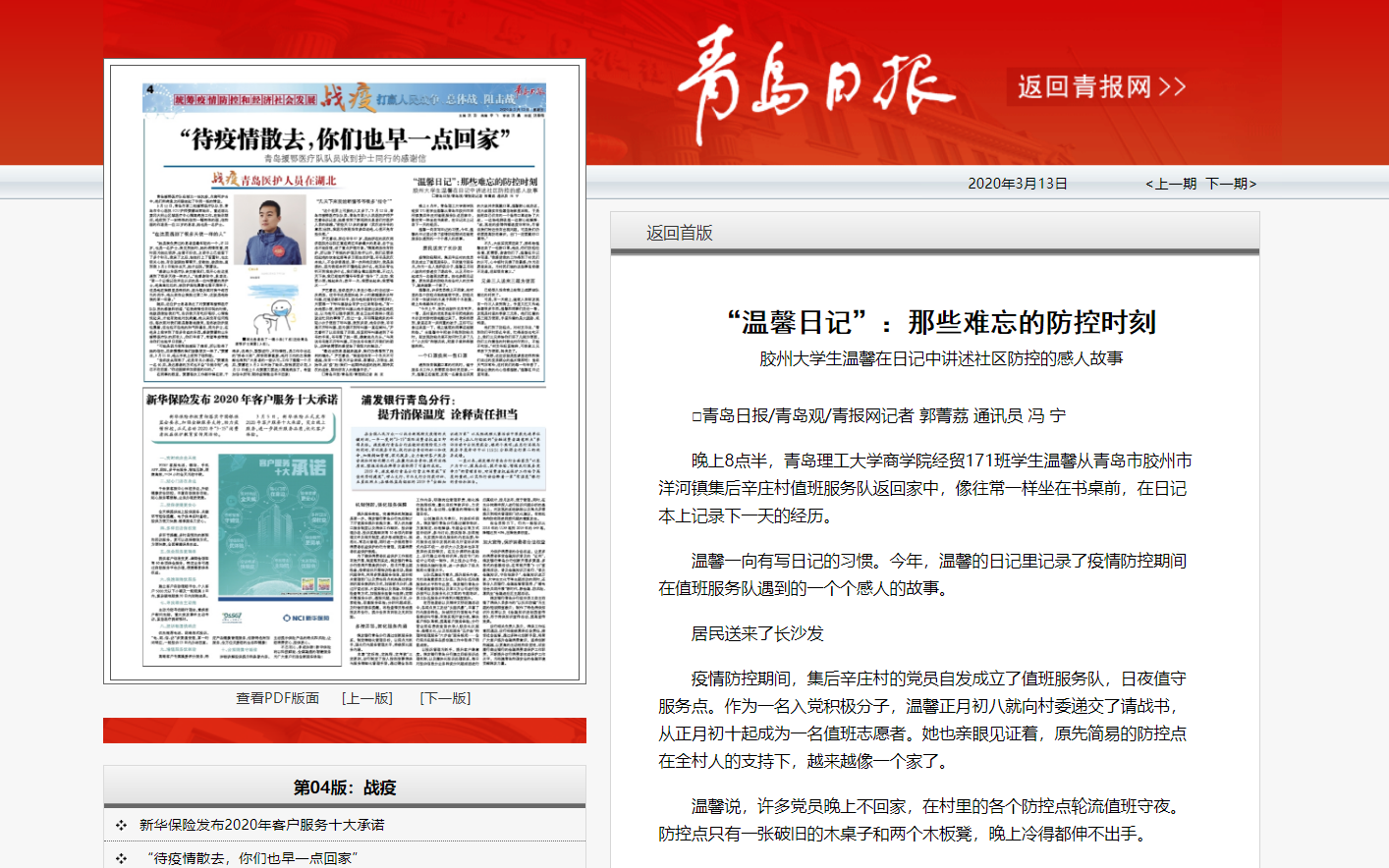1389x868 pixels.
Task: Click the 新华保险 2020 headline in the page preview
Action: tap(242, 400)
